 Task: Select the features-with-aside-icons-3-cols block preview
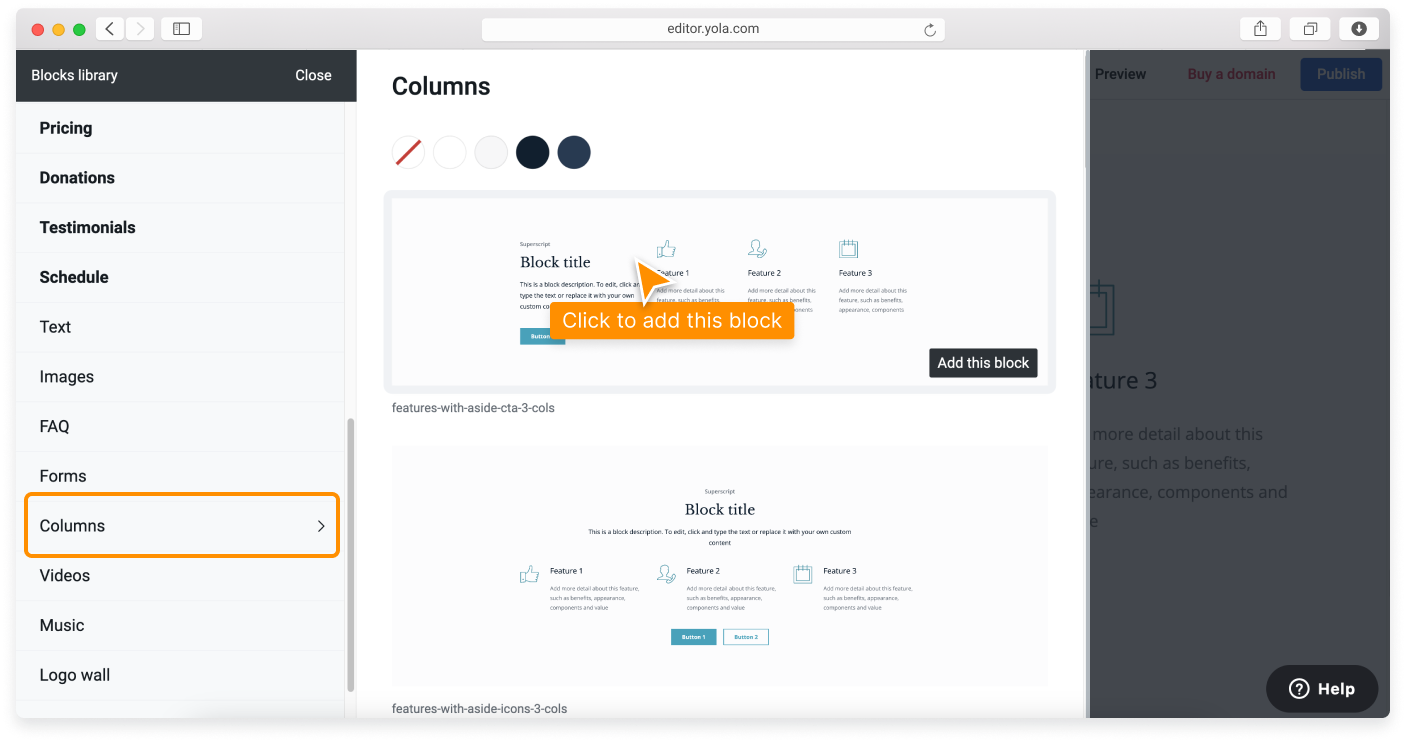point(720,565)
